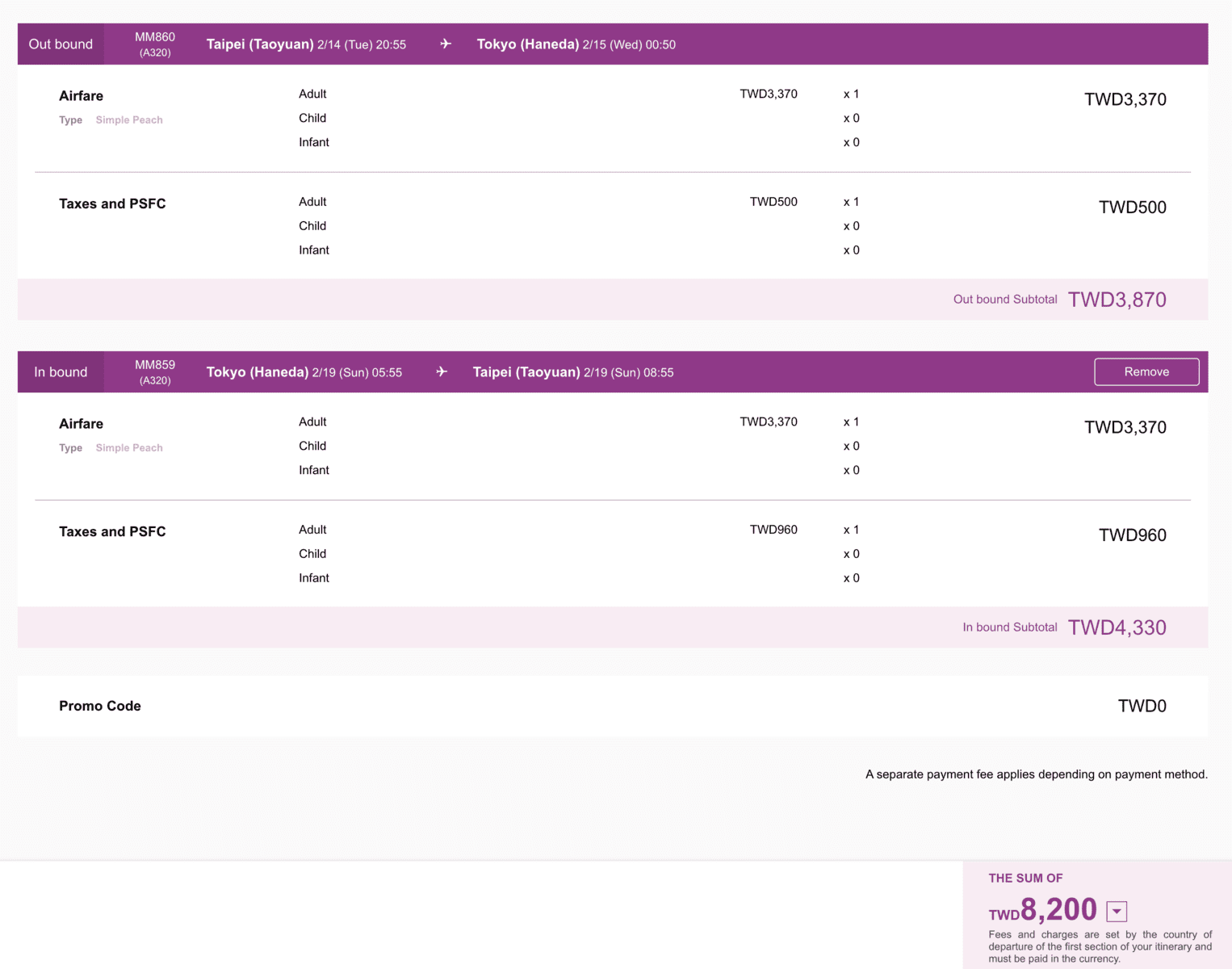Click In bound Subtotal TWD4,330

(1064, 627)
